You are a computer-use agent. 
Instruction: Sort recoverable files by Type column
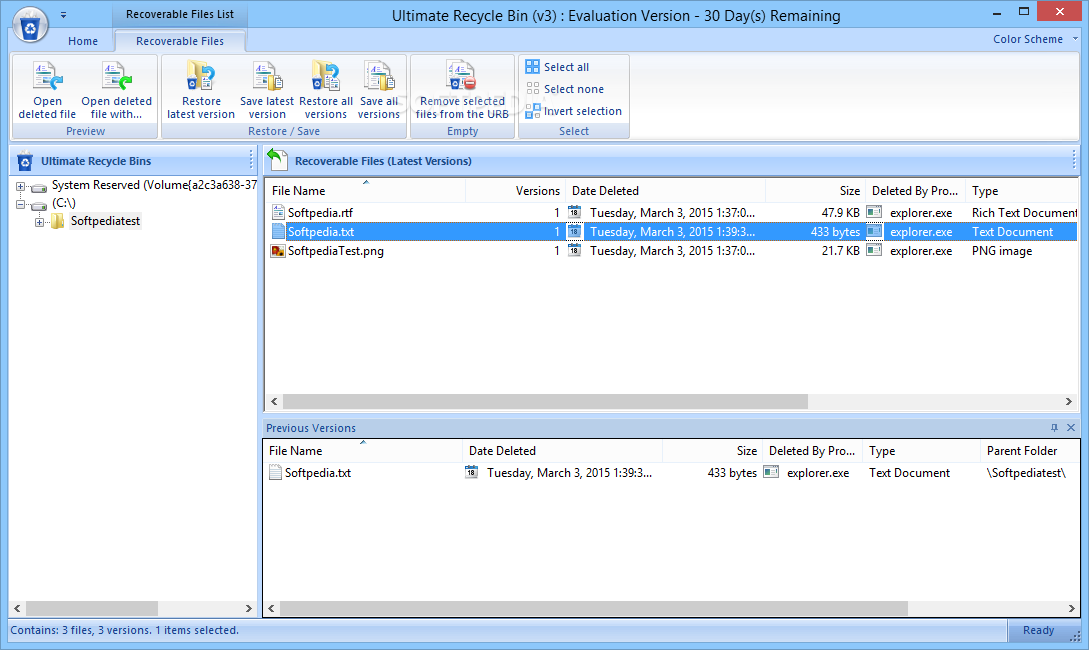tap(1022, 190)
